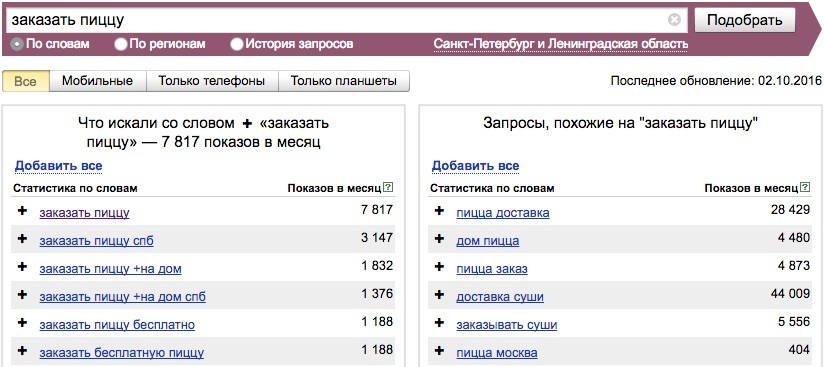Switch to the 'Только телефоны' tab

211,81
